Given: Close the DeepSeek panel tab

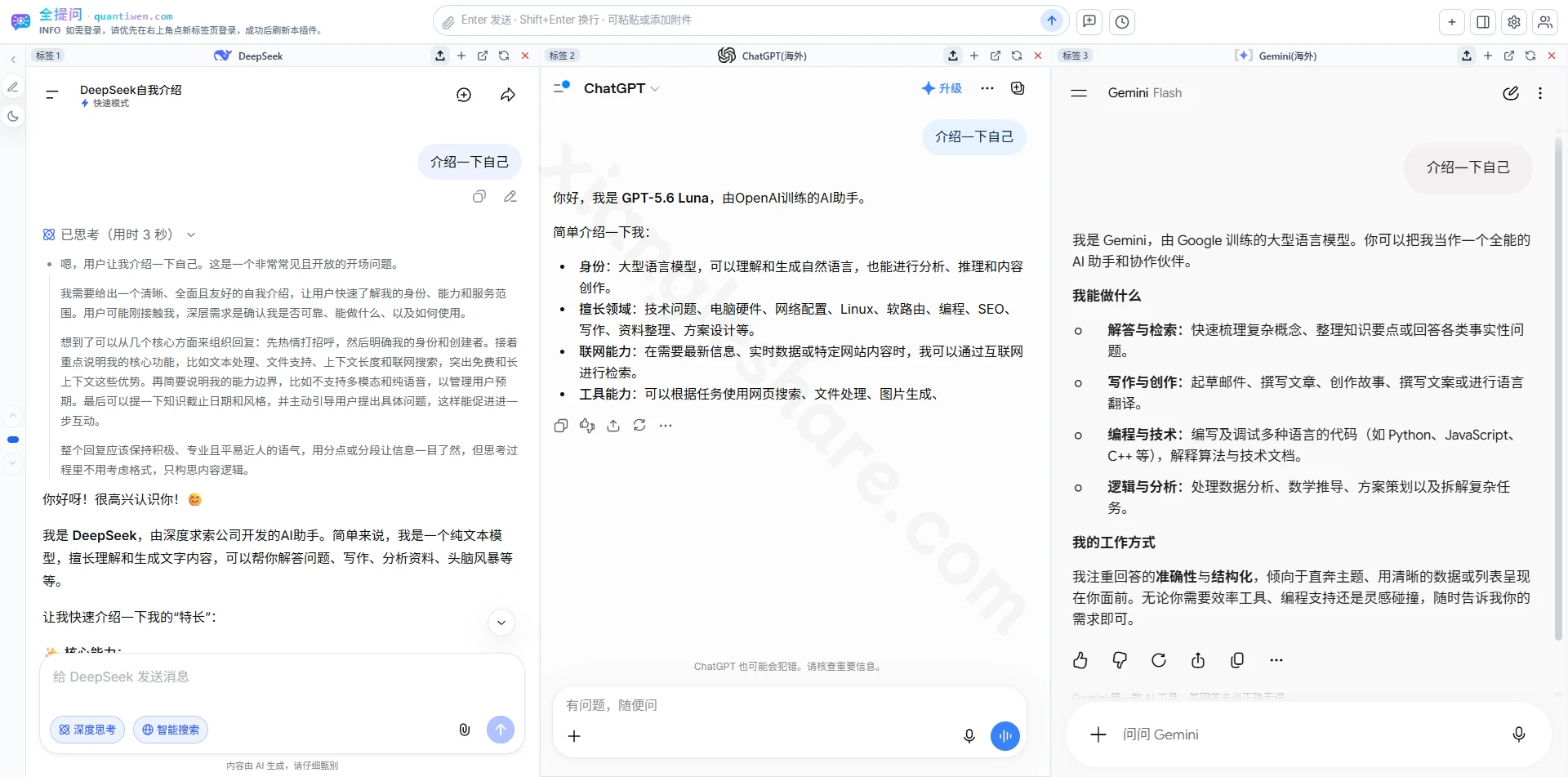Looking at the screenshot, I should click(x=525, y=56).
